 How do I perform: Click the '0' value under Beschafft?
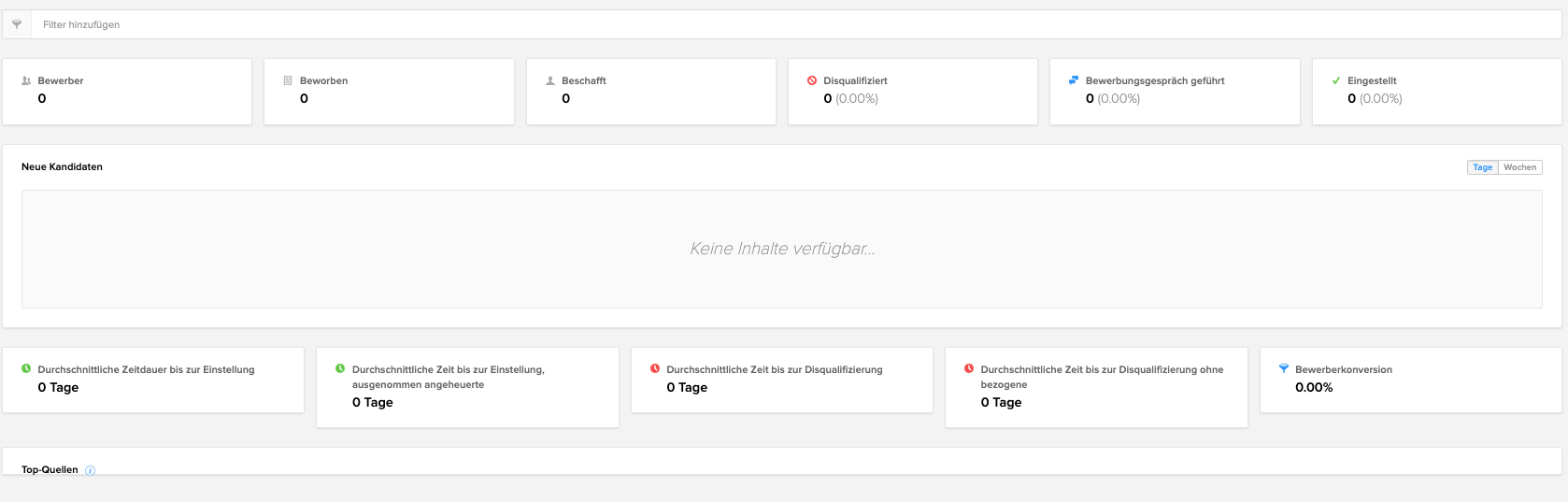point(566,98)
